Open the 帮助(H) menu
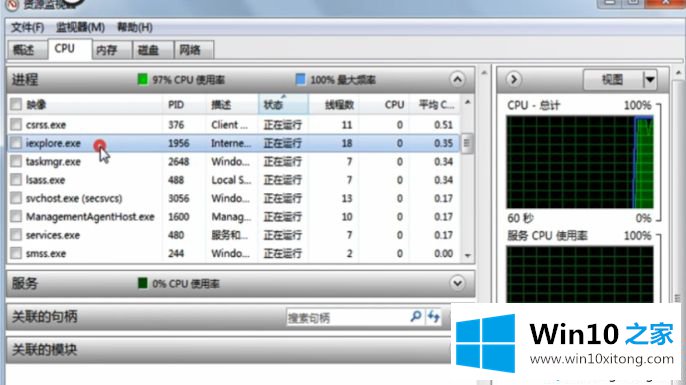686x385 pixels. click(135, 28)
